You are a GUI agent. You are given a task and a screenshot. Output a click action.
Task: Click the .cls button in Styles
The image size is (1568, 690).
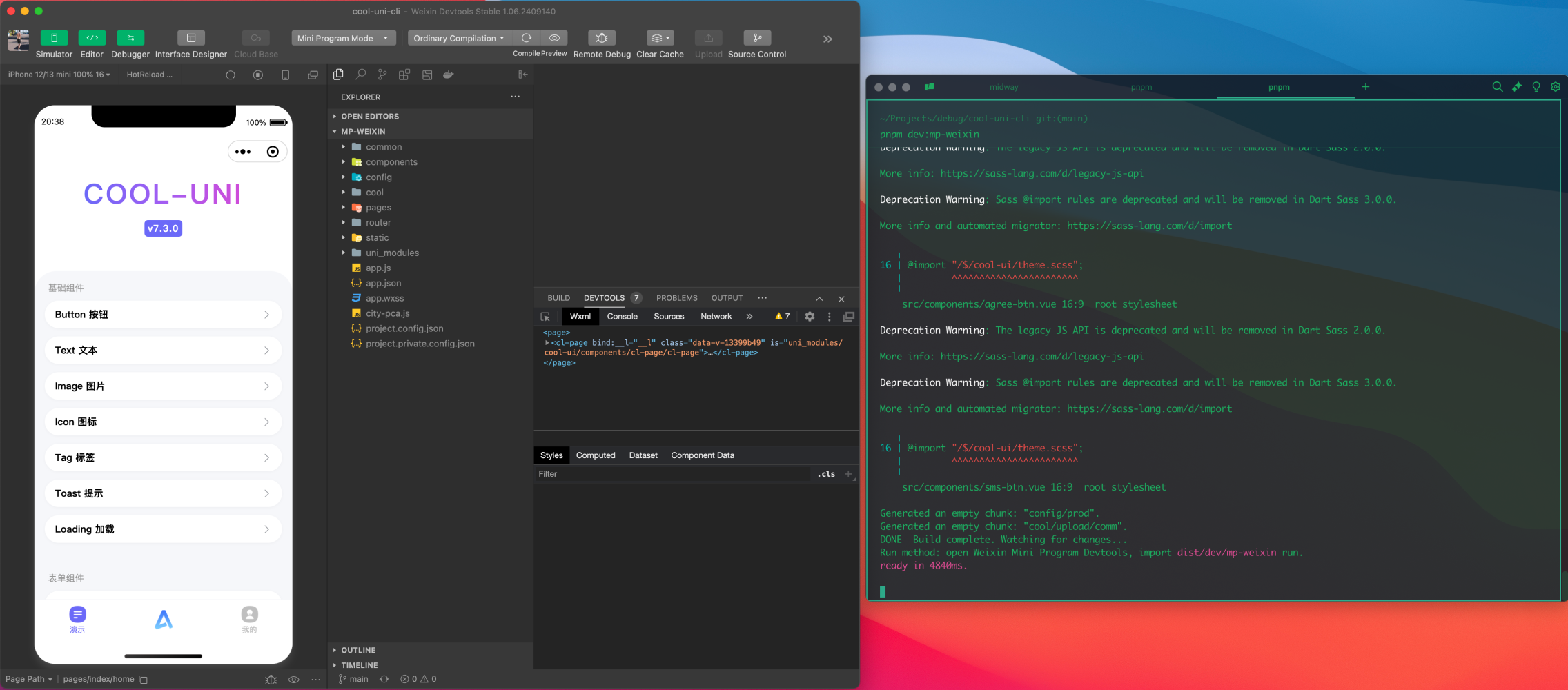tap(826, 474)
